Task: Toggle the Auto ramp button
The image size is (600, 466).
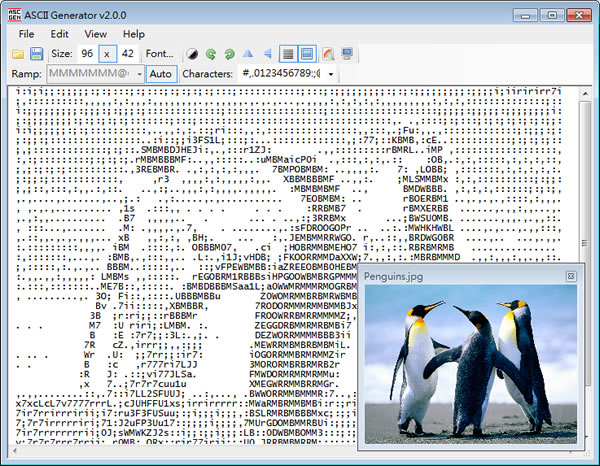Action: pyautogui.click(x=160, y=74)
